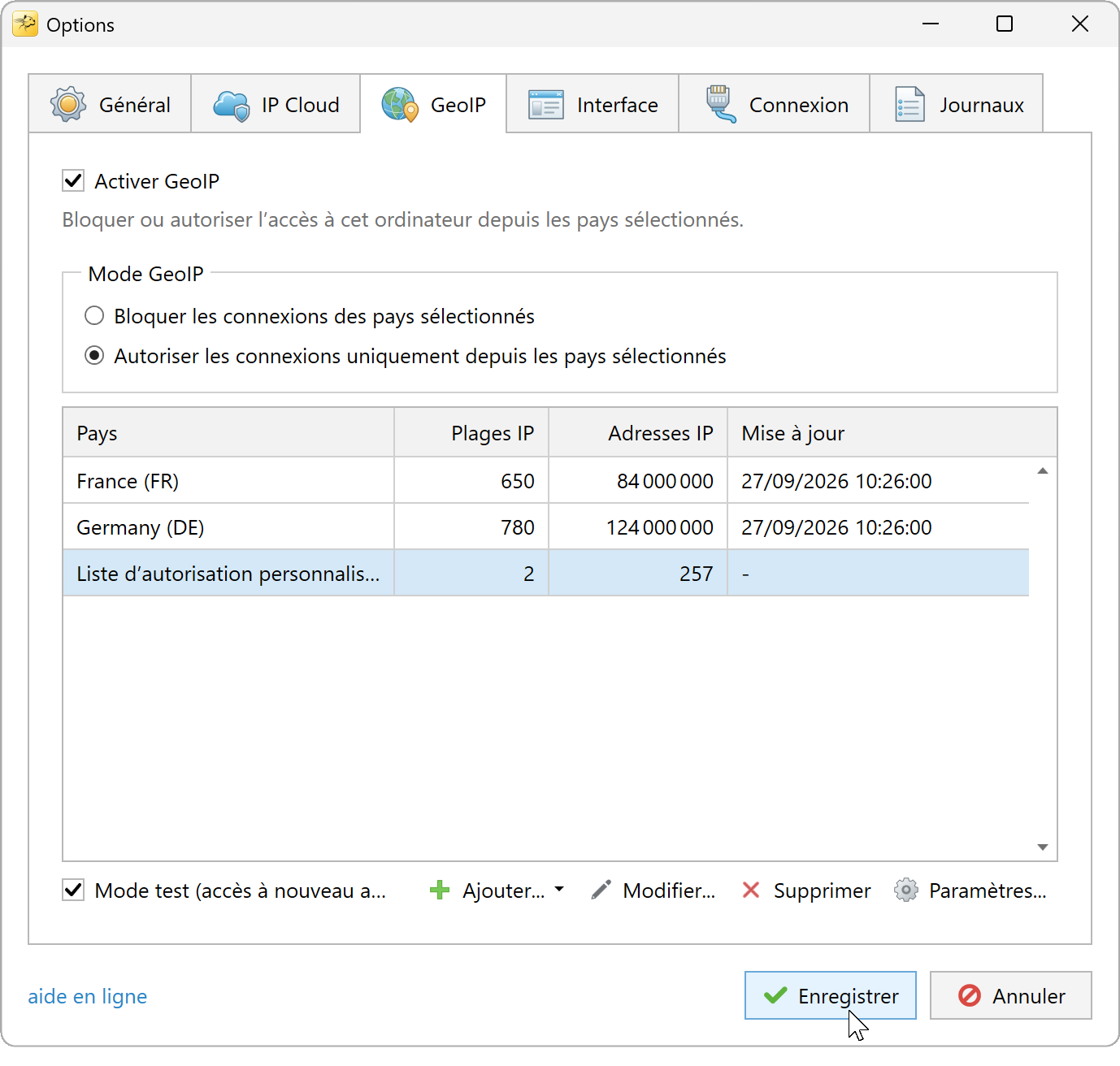The height and width of the screenshot is (1066, 1120).
Task: Click the green plus Ajouter icon
Action: pos(440,890)
